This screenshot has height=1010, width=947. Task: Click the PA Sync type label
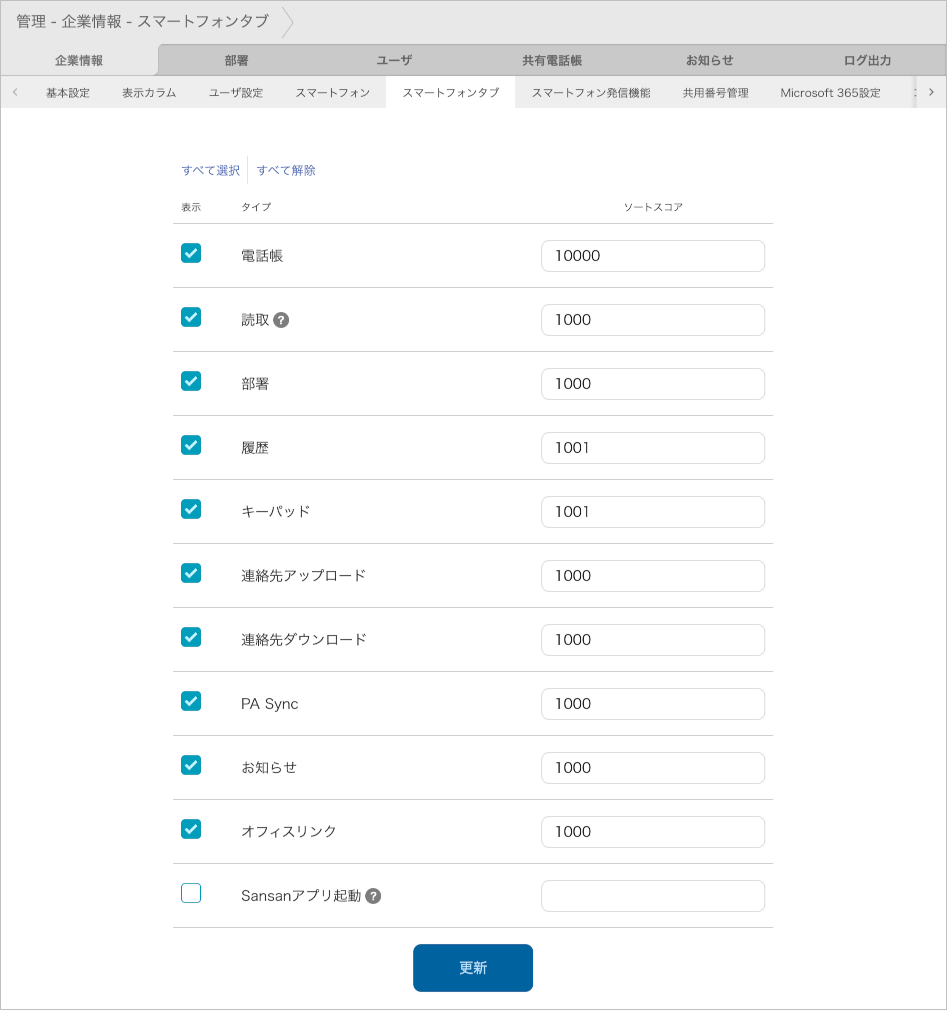[x=269, y=704]
